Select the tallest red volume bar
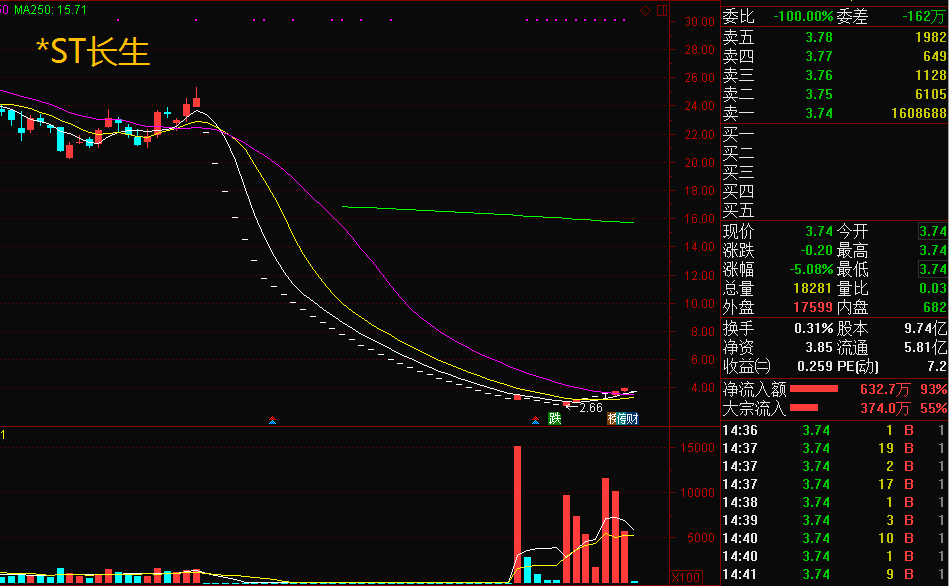Screen dimensions: 950x586 pyautogui.click(x=517, y=514)
